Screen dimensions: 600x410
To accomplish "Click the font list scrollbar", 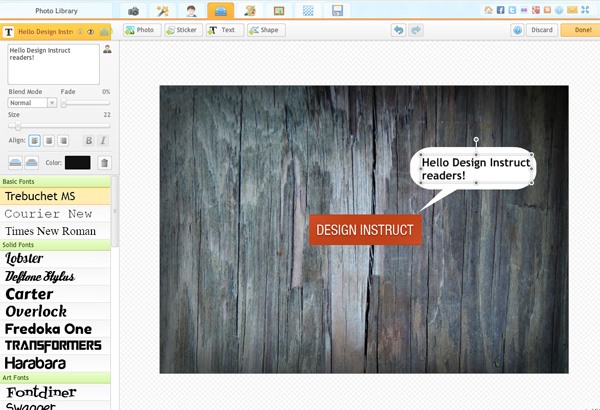I will pyautogui.click(x=115, y=211).
